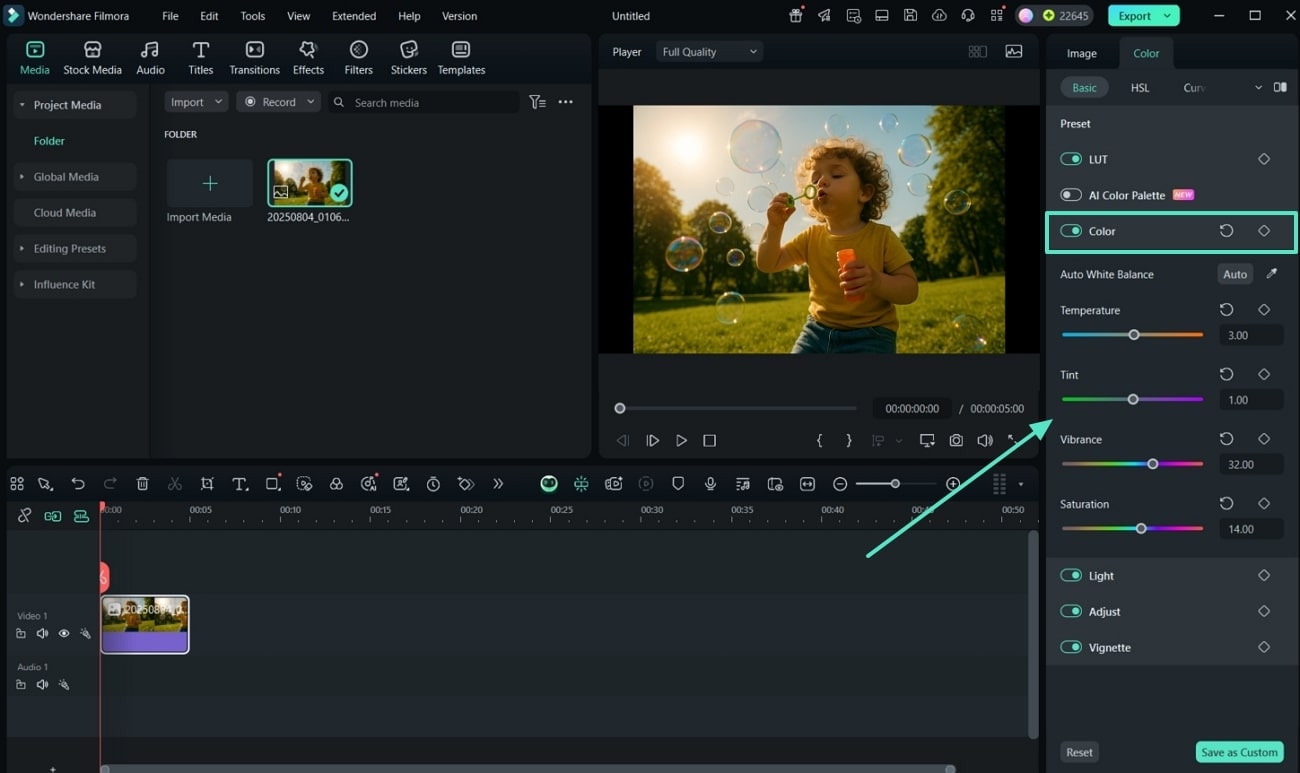This screenshot has height=773, width=1300.
Task: Open the Effects tab
Action: 308,58
